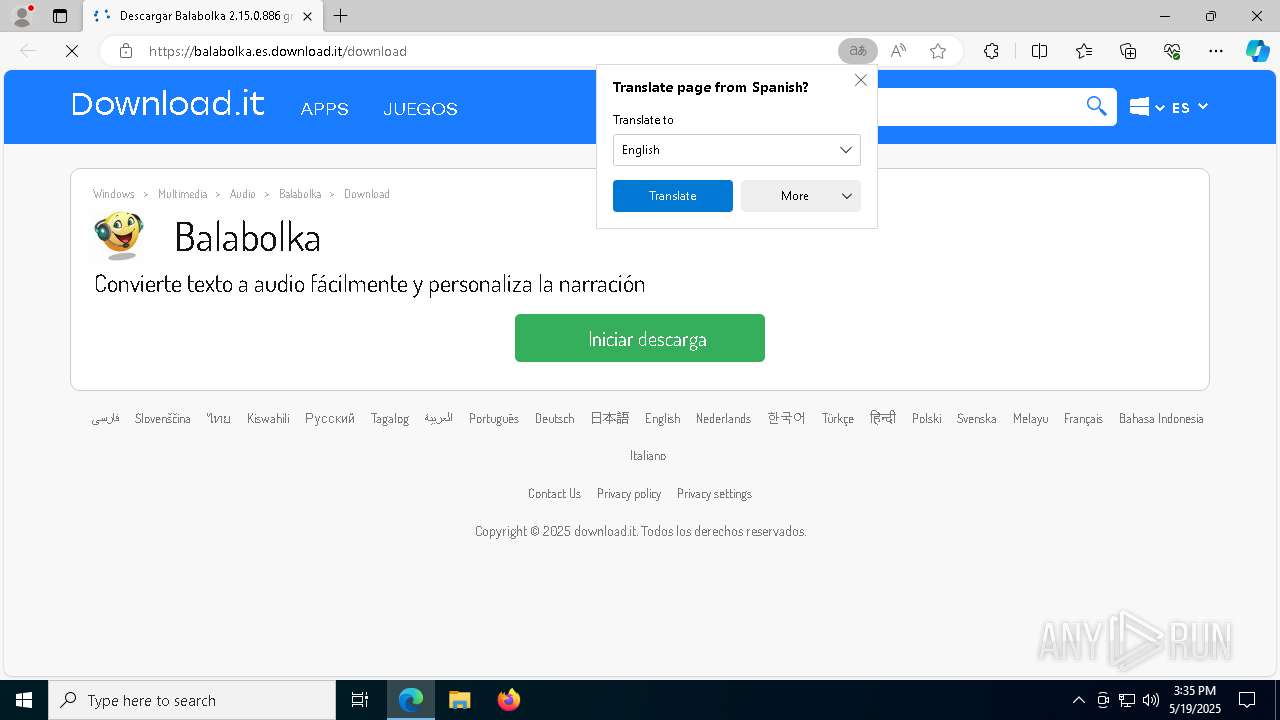Image resolution: width=1280 pixels, height=720 pixels.
Task: Go to Download.it home logo
Action: tap(168, 104)
